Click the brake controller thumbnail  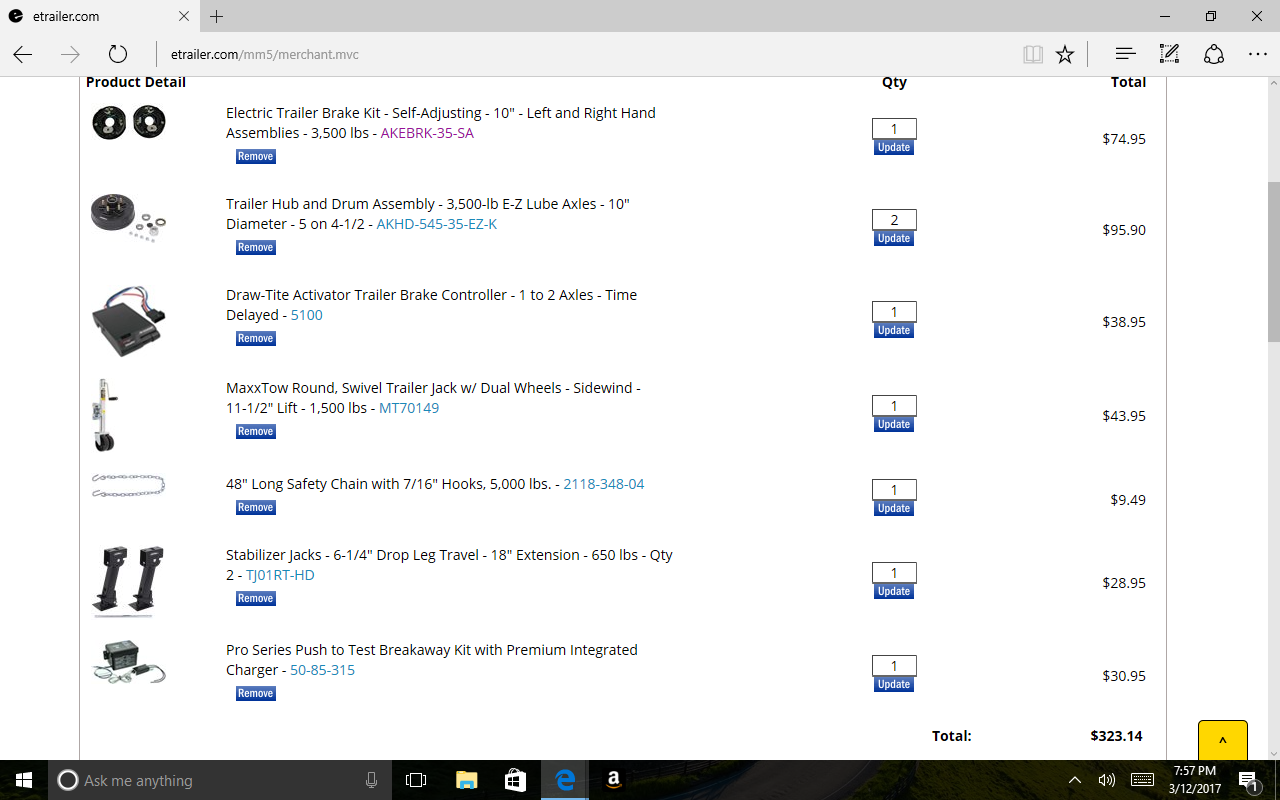[129, 321]
